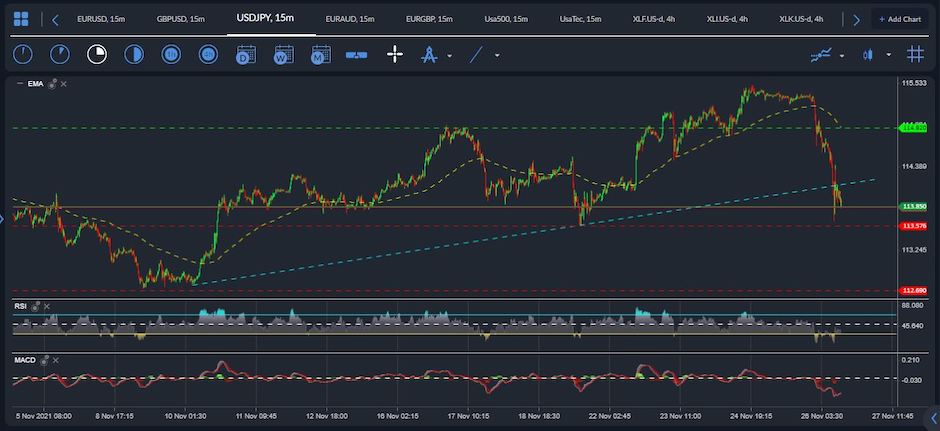
Task: Select the compass drawing tools icon
Action: 429,55
